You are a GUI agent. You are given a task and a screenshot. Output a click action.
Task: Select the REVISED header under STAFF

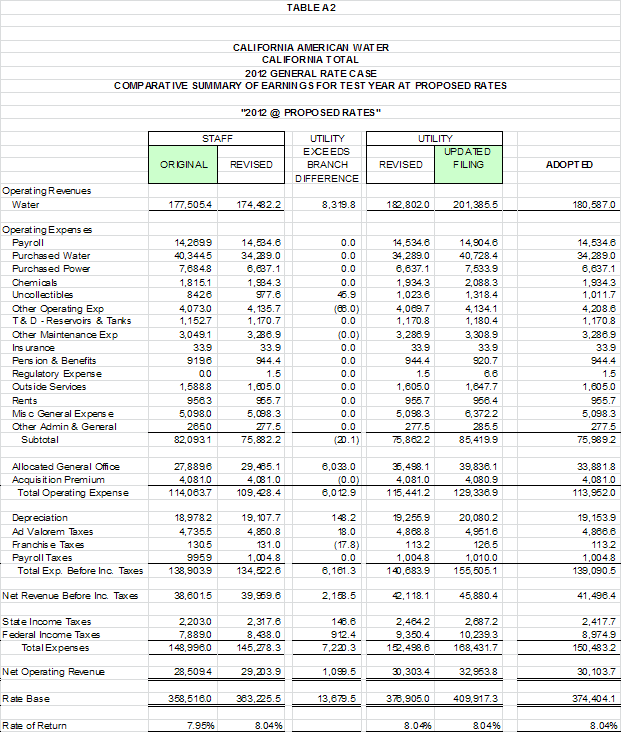pos(251,164)
